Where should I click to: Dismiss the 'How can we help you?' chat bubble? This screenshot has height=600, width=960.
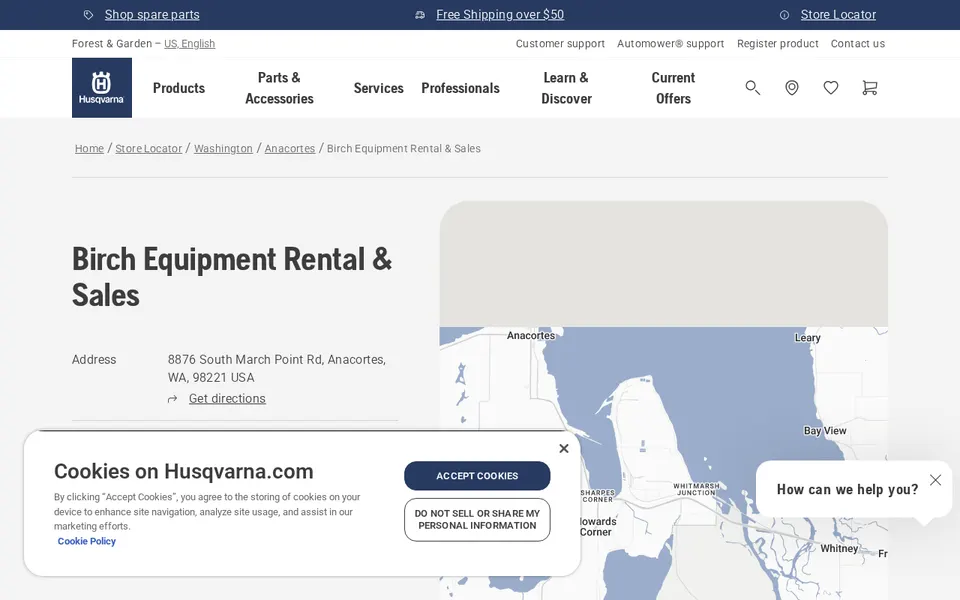click(x=935, y=480)
